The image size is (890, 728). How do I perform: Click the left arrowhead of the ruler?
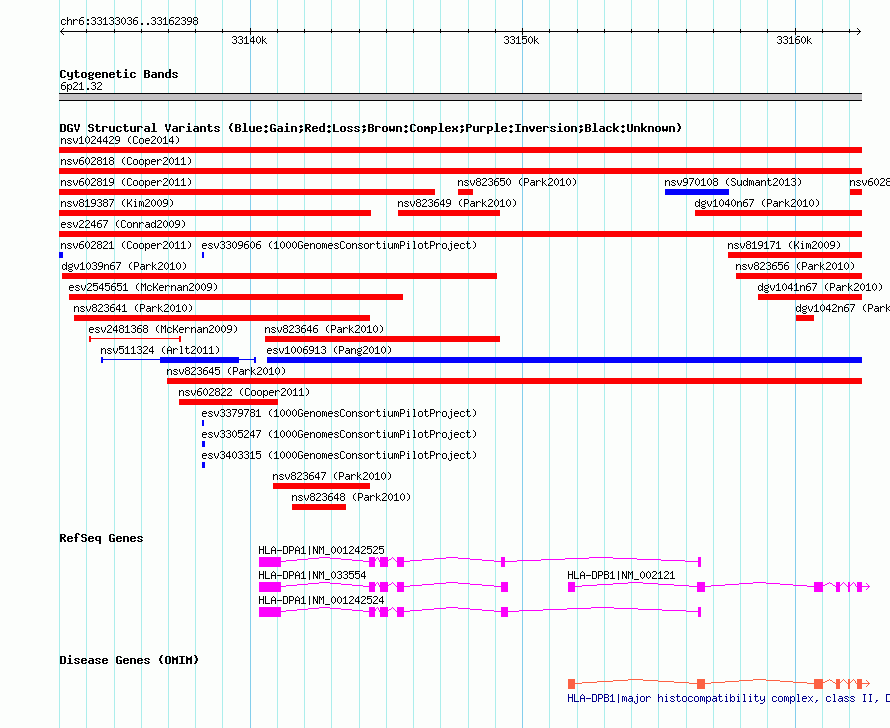pos(62,31)
